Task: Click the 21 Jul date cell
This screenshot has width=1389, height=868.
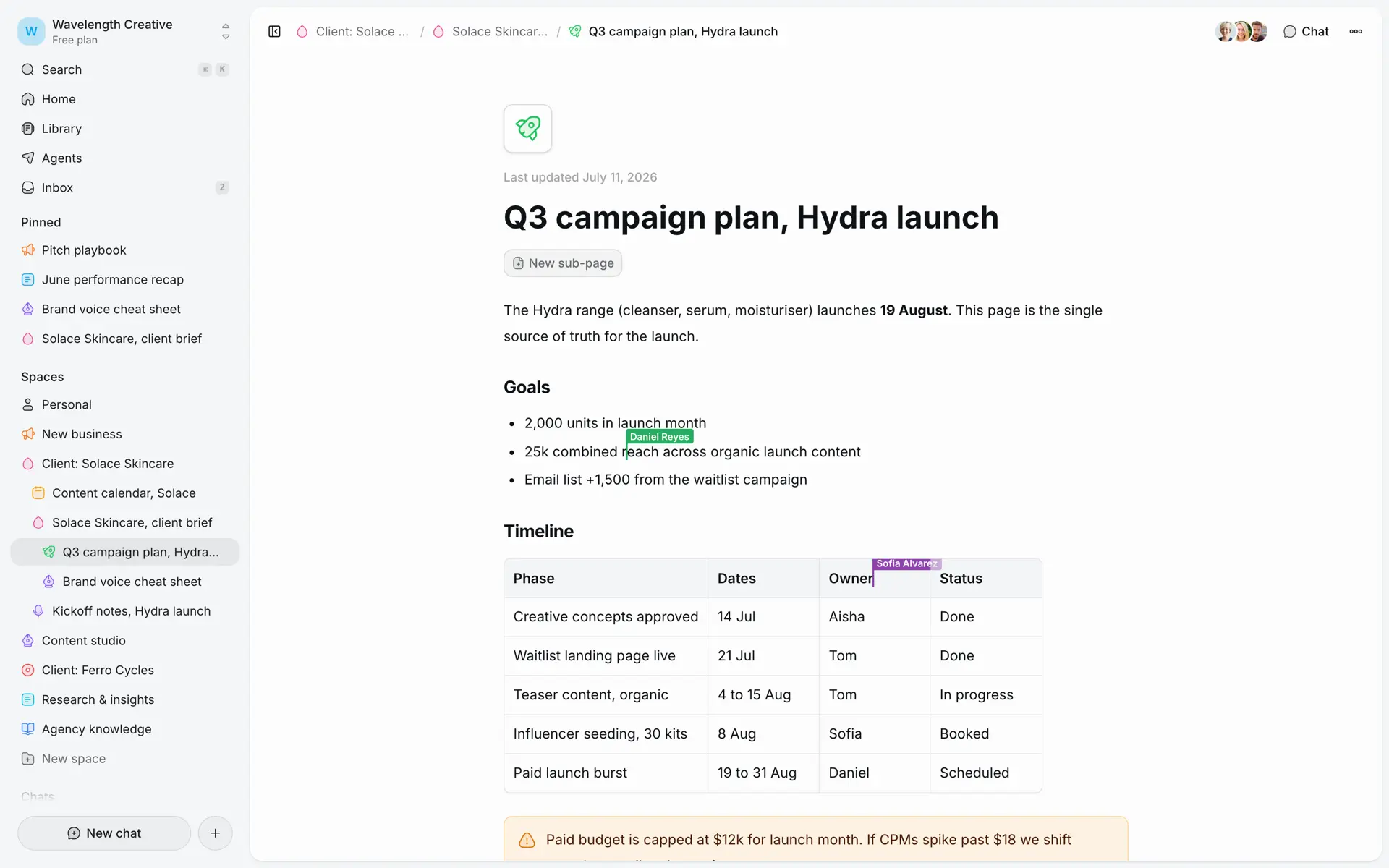Action: [x=763, y=656]
